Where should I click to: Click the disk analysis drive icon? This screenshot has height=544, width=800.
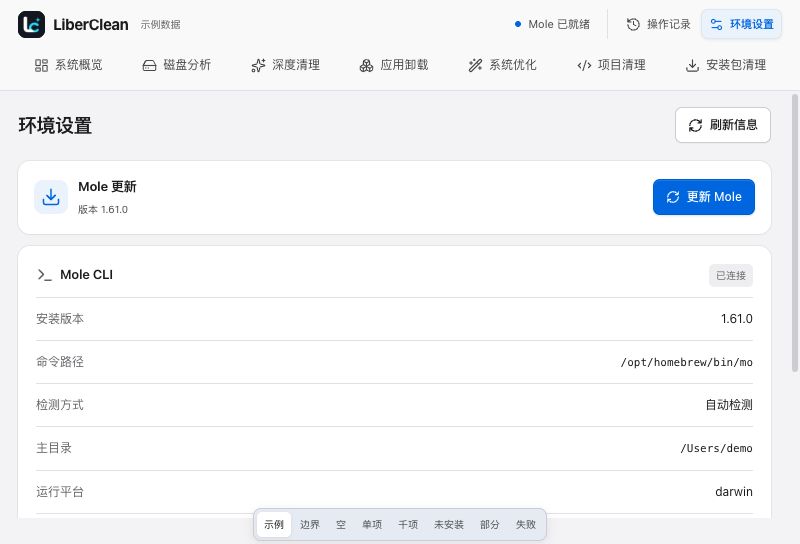pos(149,65)
